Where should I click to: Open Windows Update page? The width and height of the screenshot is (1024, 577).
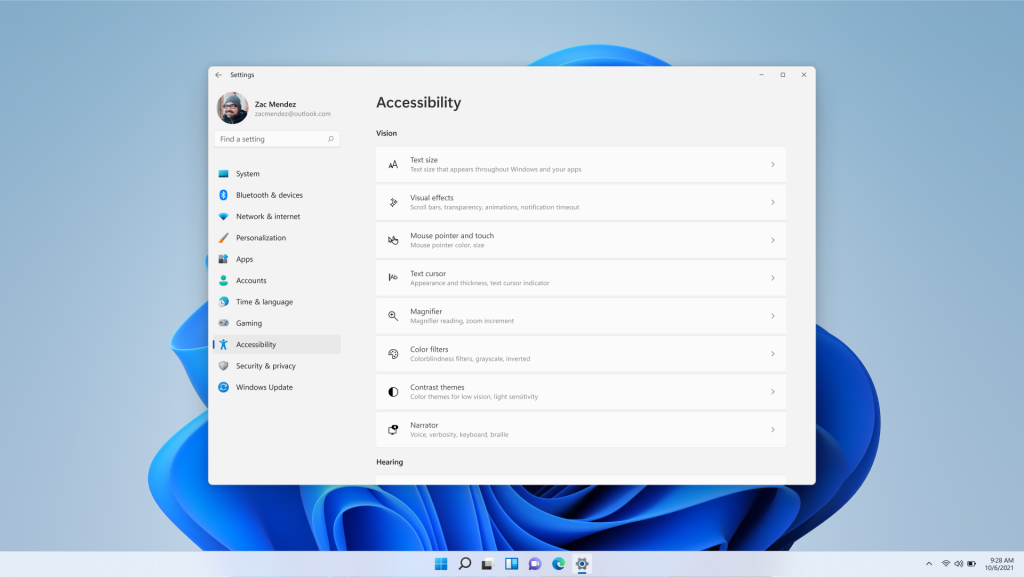277,387
